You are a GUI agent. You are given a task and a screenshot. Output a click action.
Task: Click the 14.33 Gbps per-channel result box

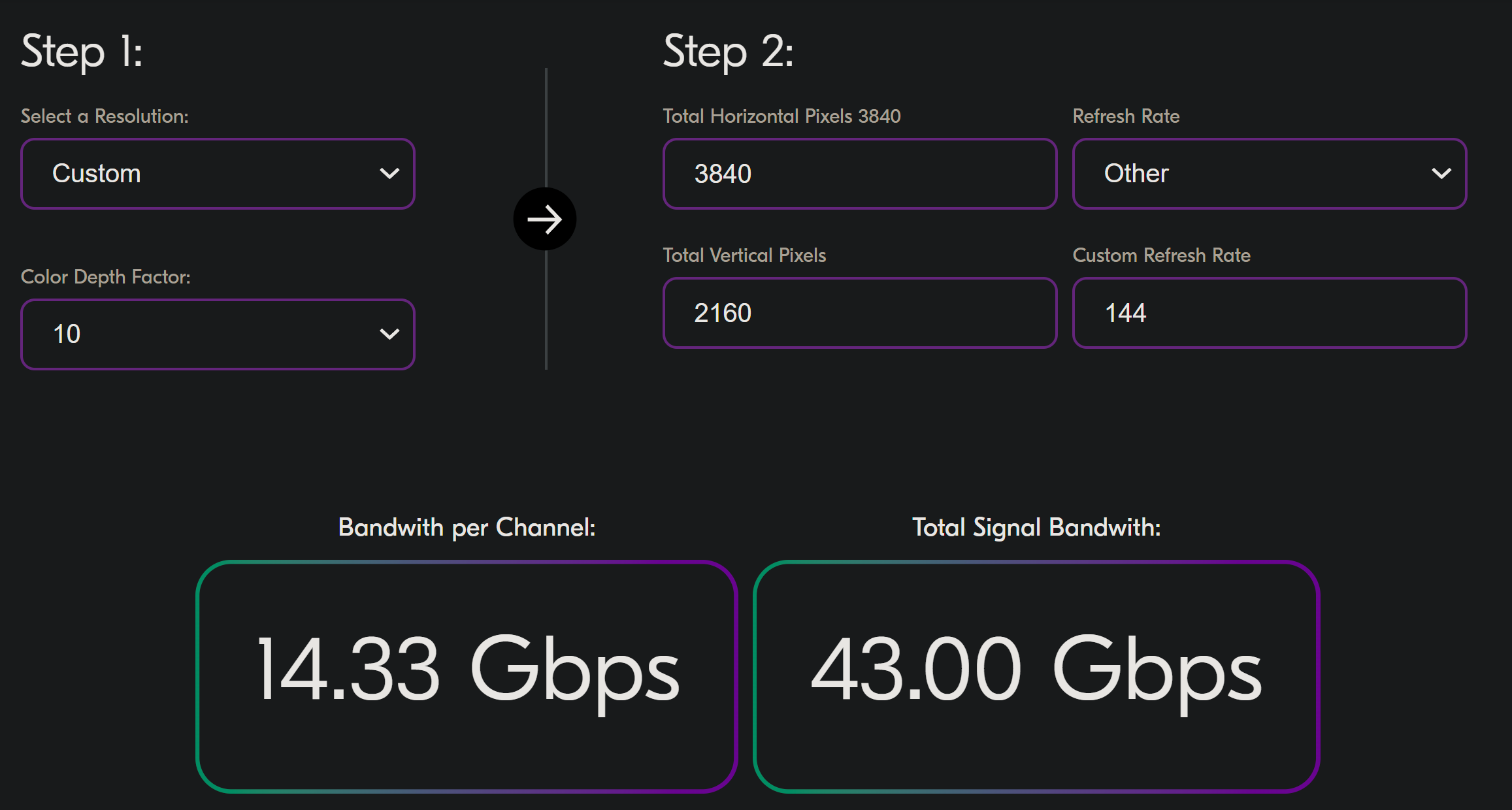(x=467, y=675)
